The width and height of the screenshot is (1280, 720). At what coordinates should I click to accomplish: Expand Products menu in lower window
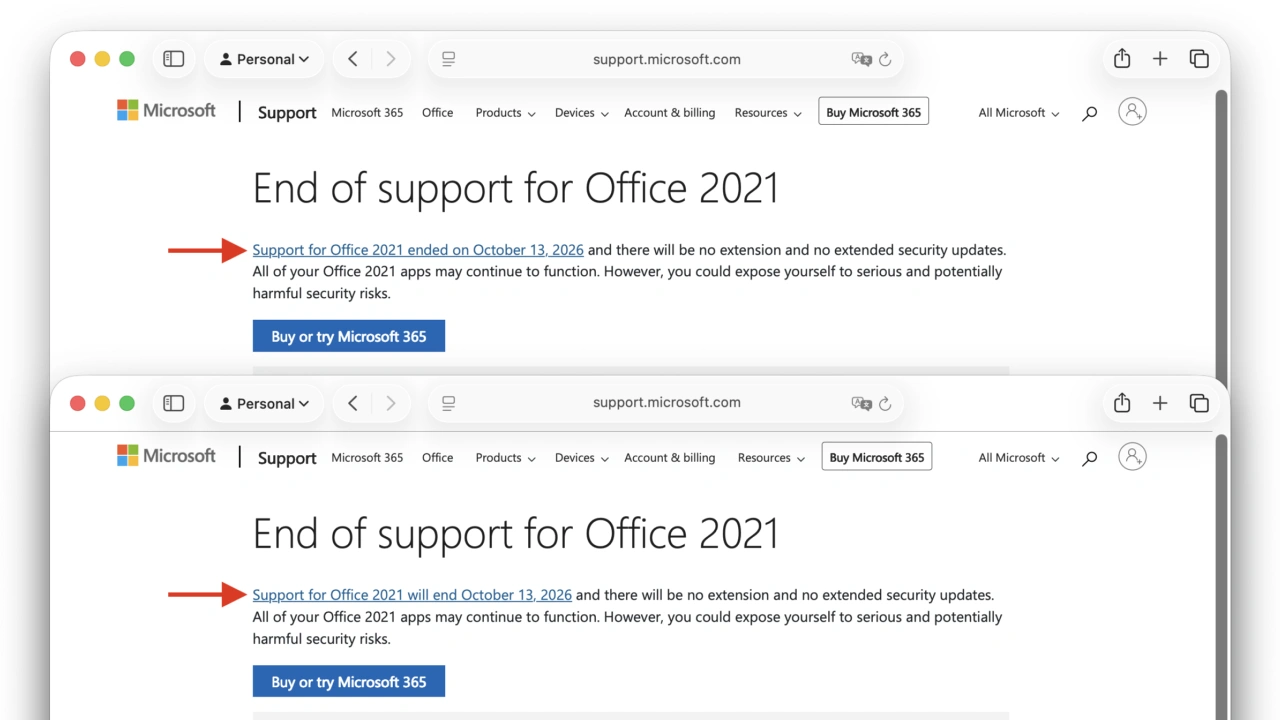pos(505,458)
